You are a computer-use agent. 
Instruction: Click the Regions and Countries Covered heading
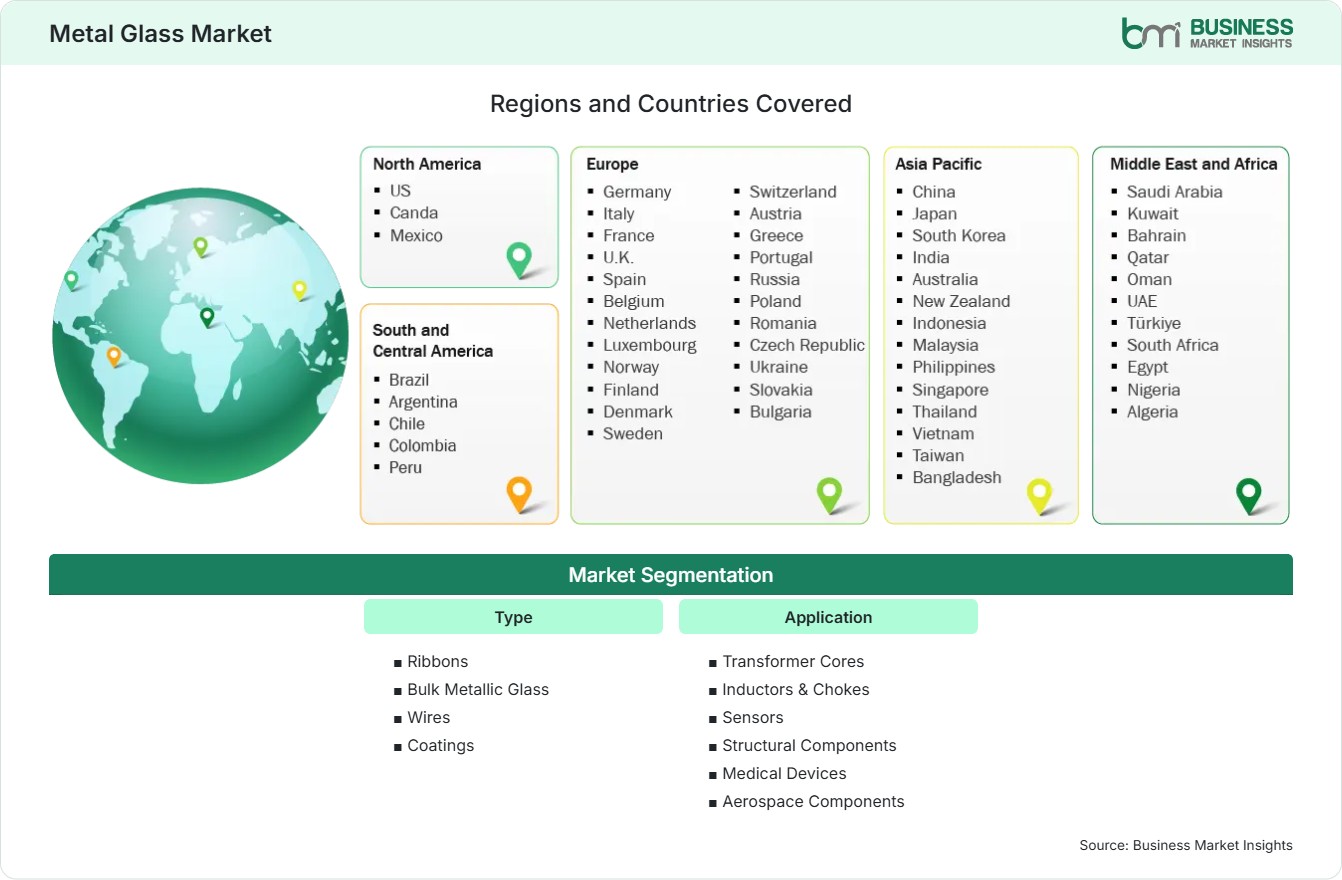[x=671, y=103]
